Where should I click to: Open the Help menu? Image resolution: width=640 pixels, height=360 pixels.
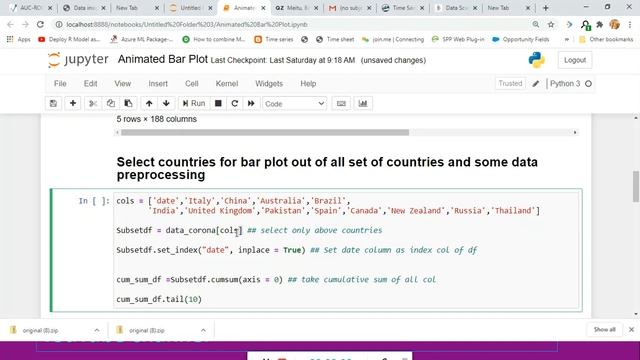click(308, 84)
